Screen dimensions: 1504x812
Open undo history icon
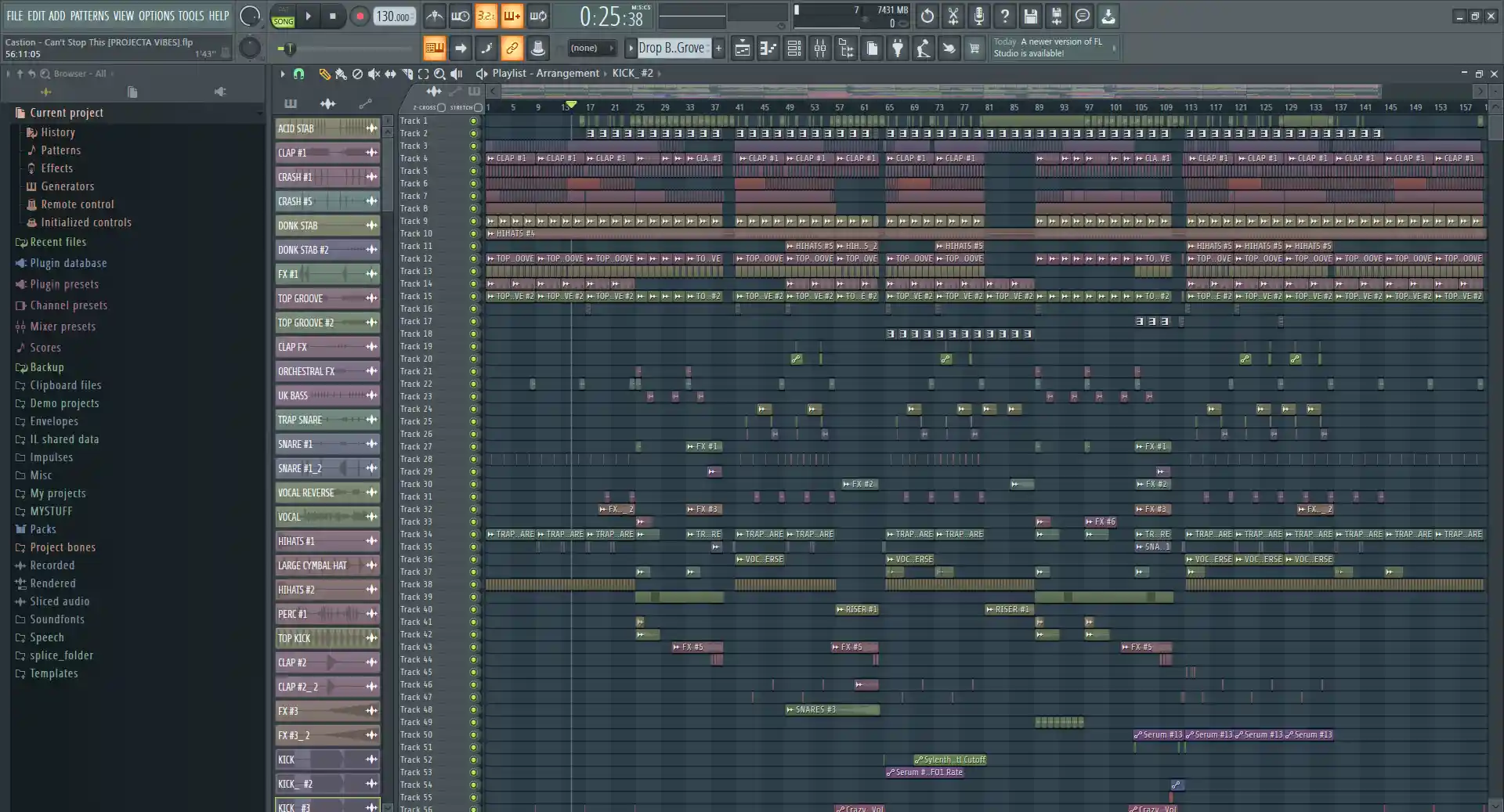[x=927, y=16]
